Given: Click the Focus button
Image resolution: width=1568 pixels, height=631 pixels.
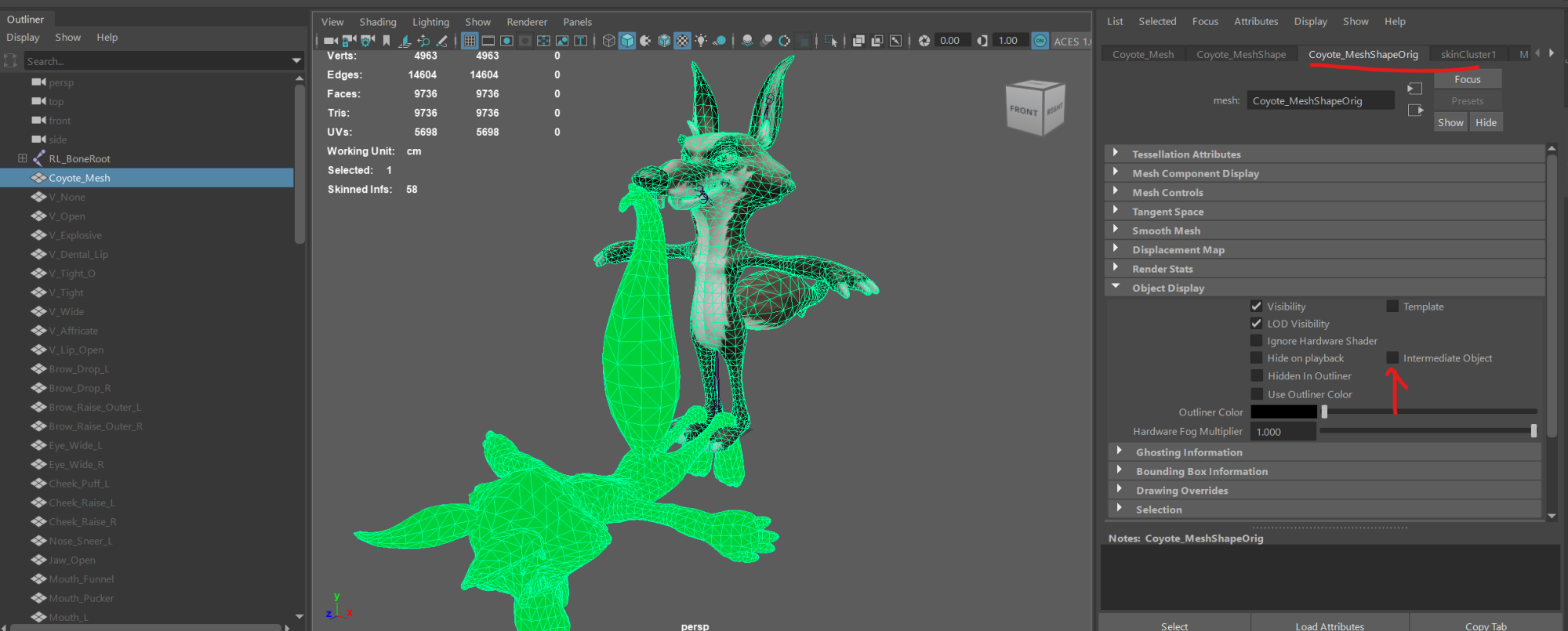Looking at the screenshot, I should click(x=1468, y=79).
